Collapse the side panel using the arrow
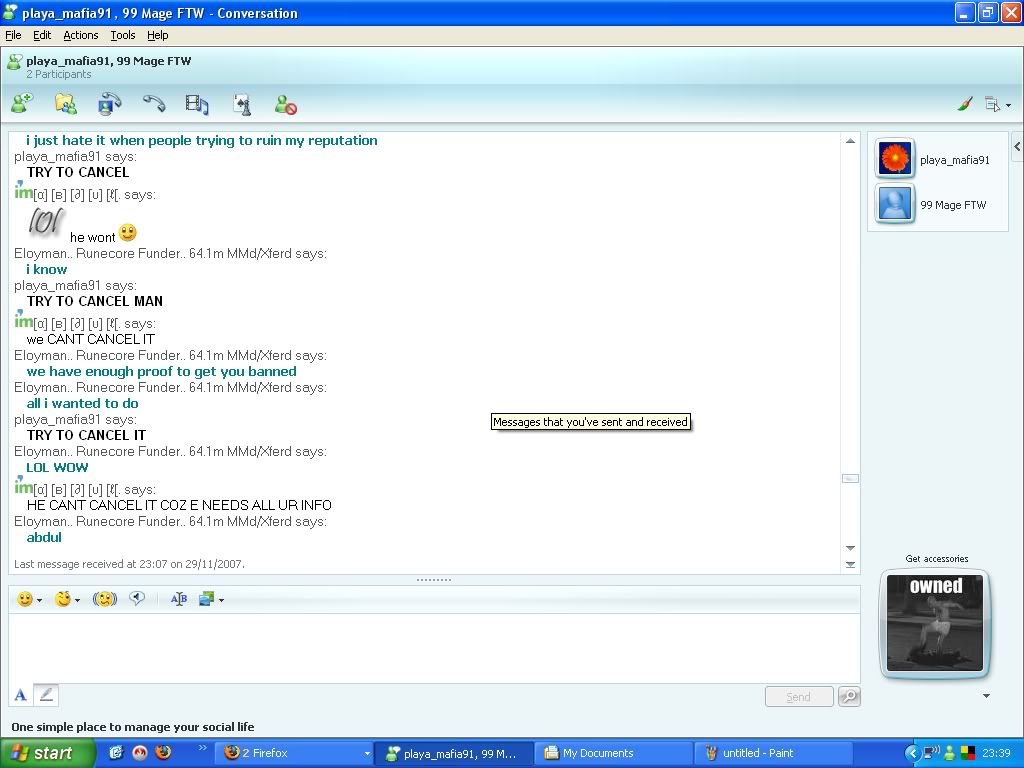This screenshot has height=768, width=1024. 1017,147
